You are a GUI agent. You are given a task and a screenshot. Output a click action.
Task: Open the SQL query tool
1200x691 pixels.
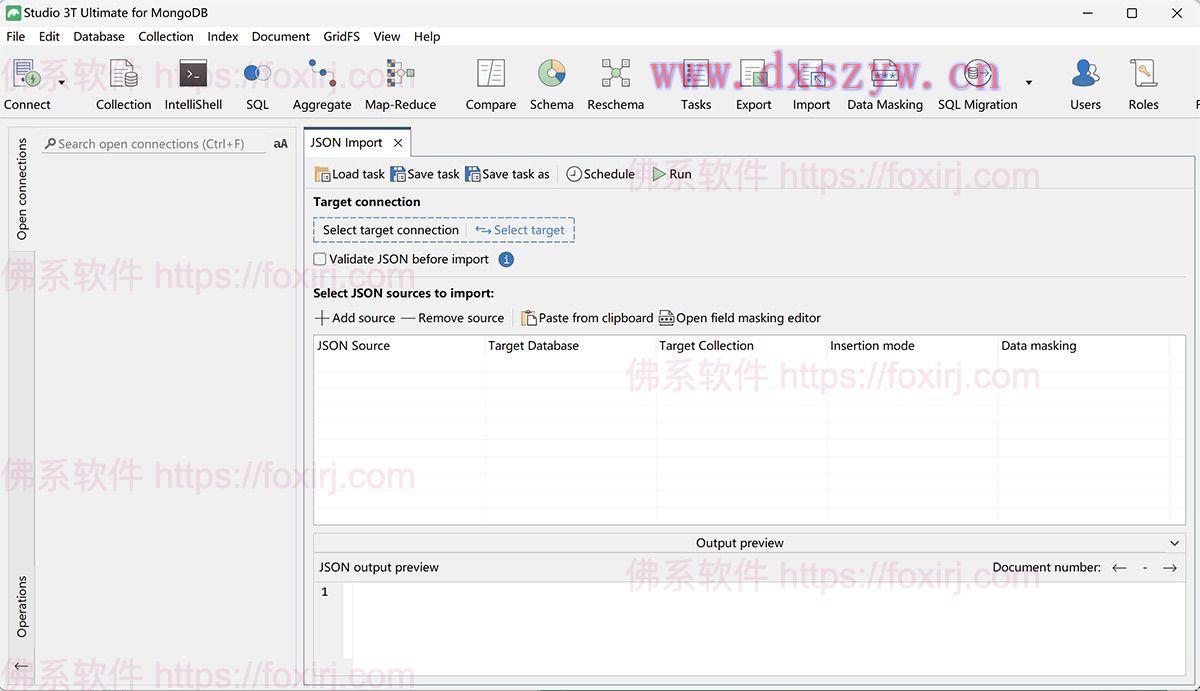[x=257, y=84]
